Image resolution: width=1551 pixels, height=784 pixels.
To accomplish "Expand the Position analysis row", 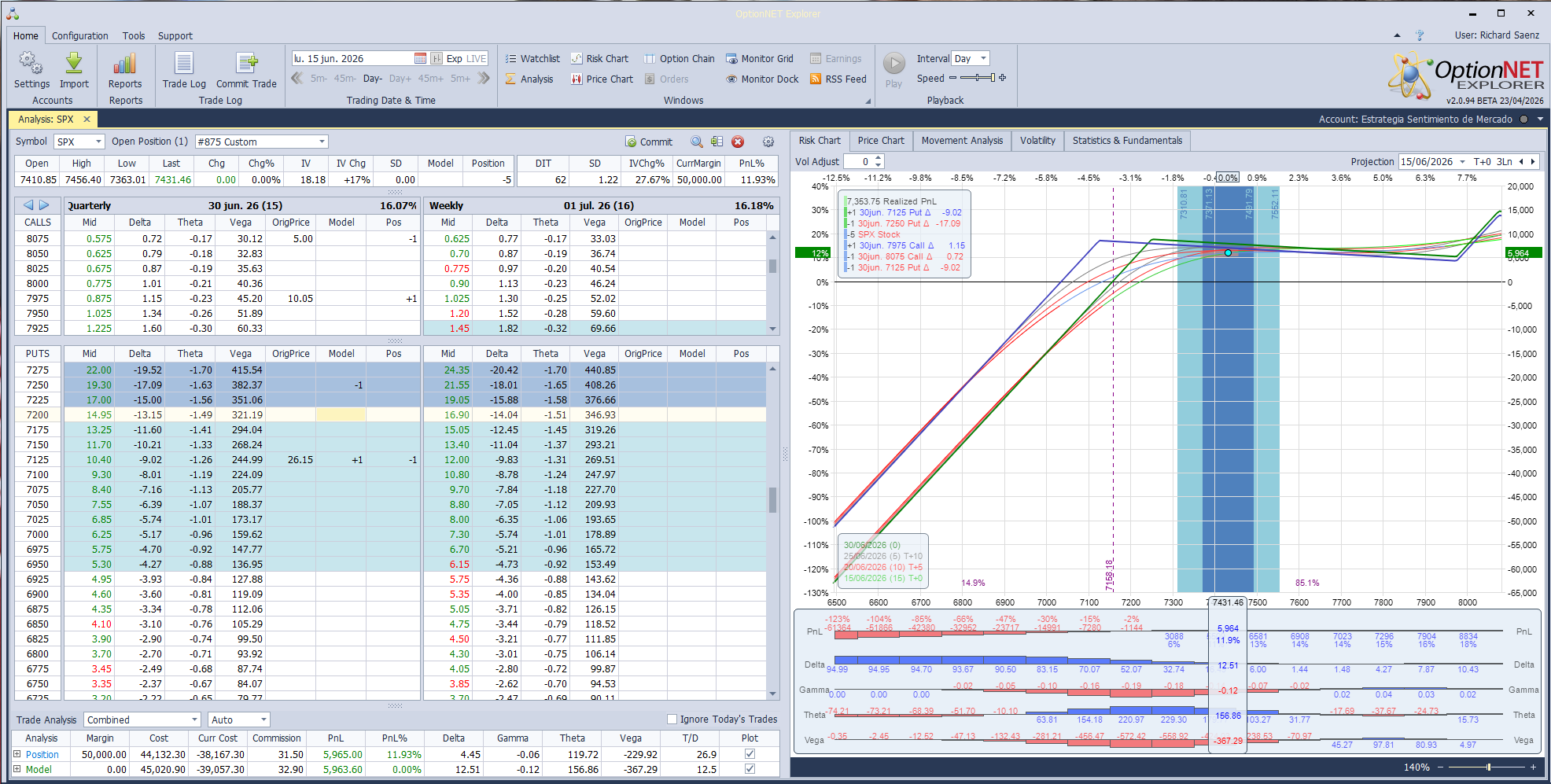I will tap(17, 754).
